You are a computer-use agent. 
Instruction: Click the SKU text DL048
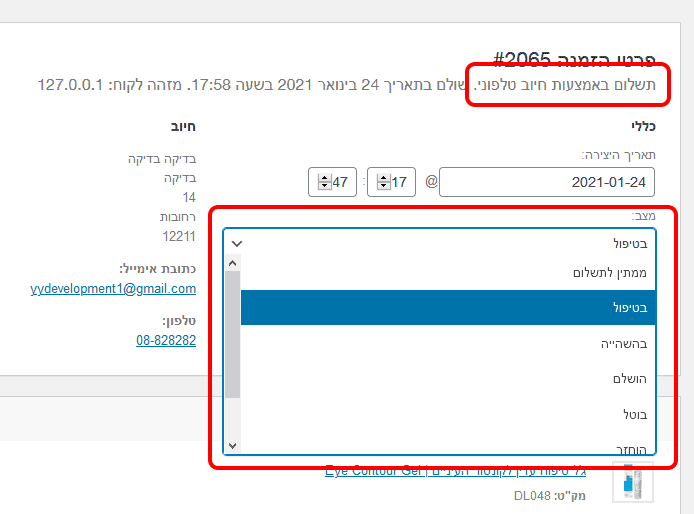pyautogui.click(x=532, y=496)
